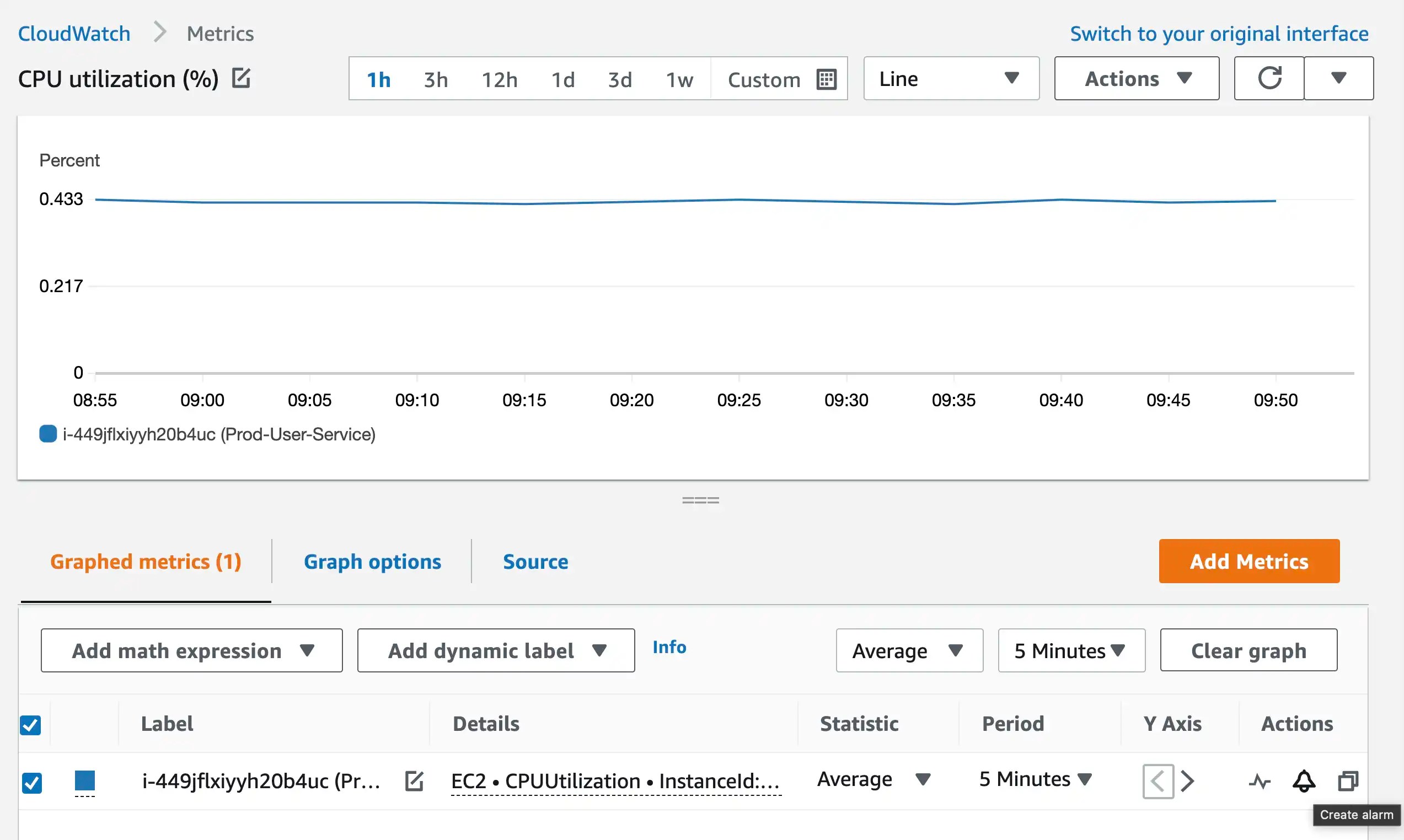Open the Actions dropdown

point(1135,78)
